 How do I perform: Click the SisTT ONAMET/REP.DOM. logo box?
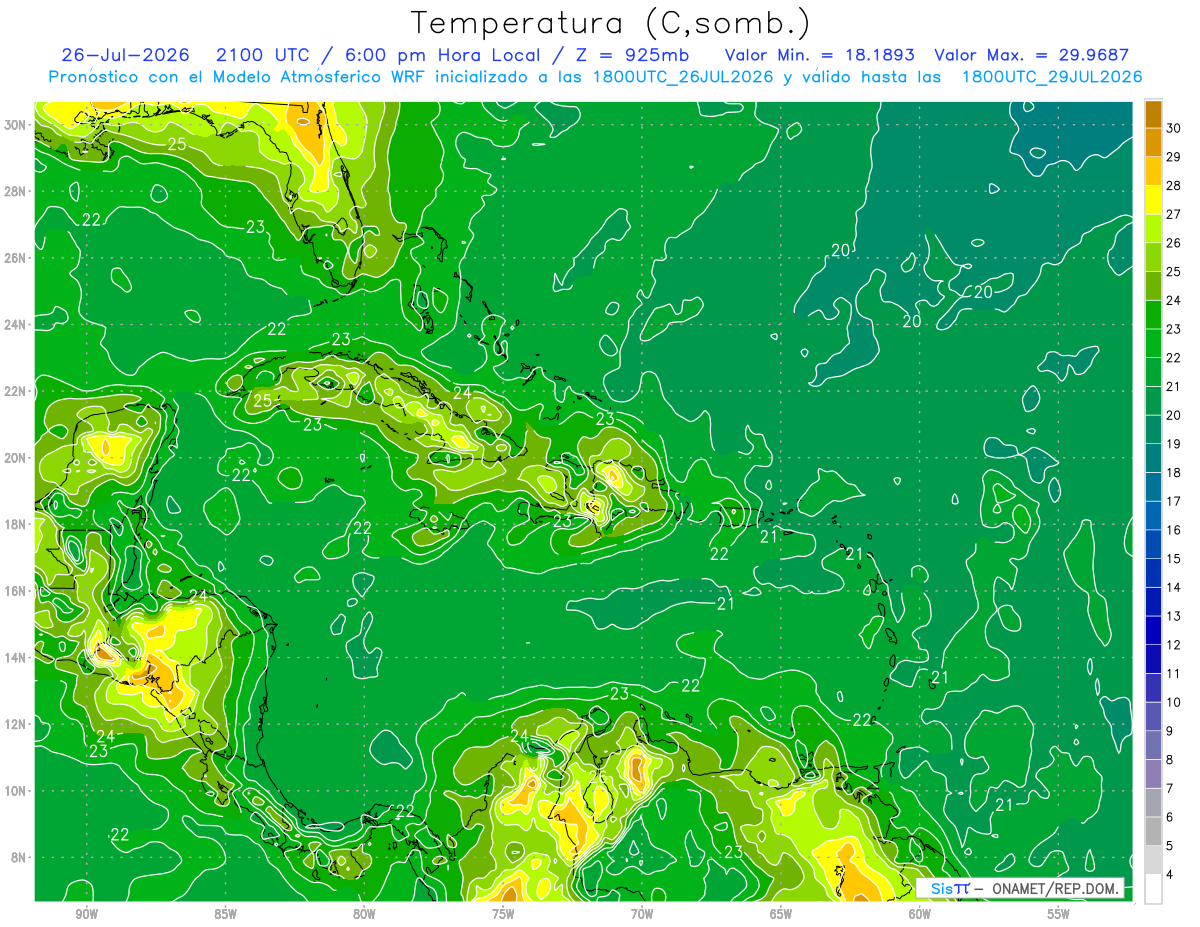click(1020, 888)
